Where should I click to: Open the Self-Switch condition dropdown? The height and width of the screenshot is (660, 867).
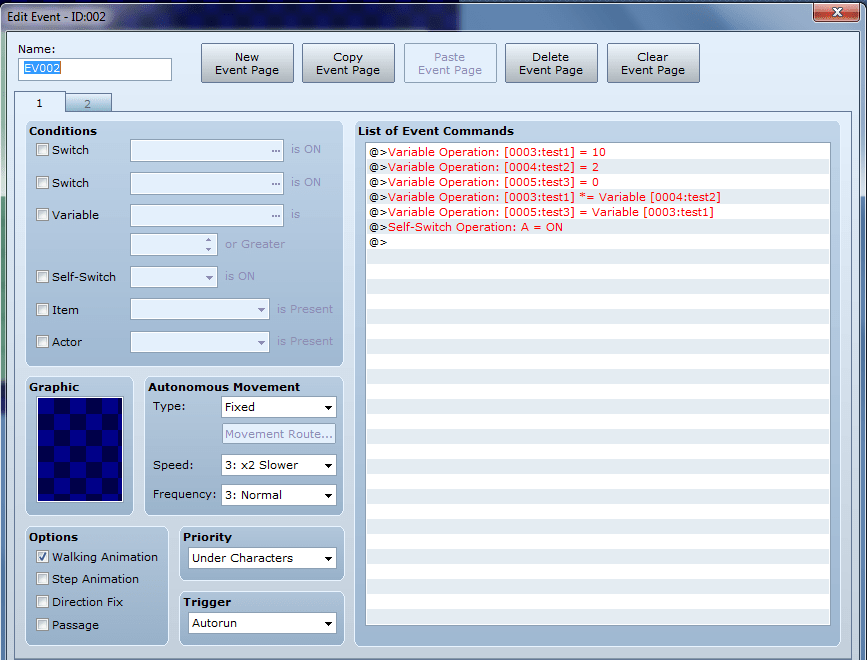coord(174,277)
